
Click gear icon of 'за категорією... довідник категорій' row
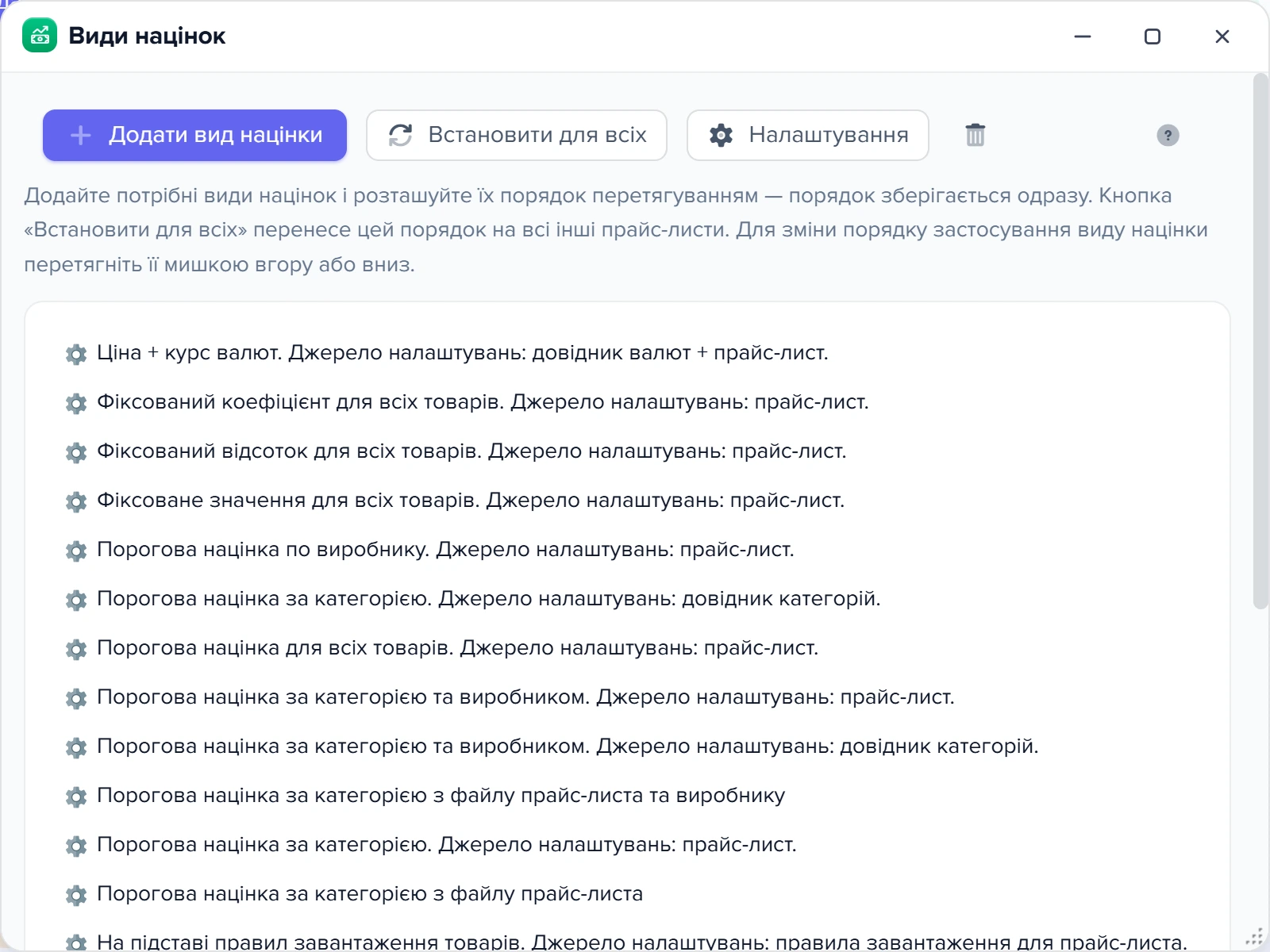coord(76,600)
